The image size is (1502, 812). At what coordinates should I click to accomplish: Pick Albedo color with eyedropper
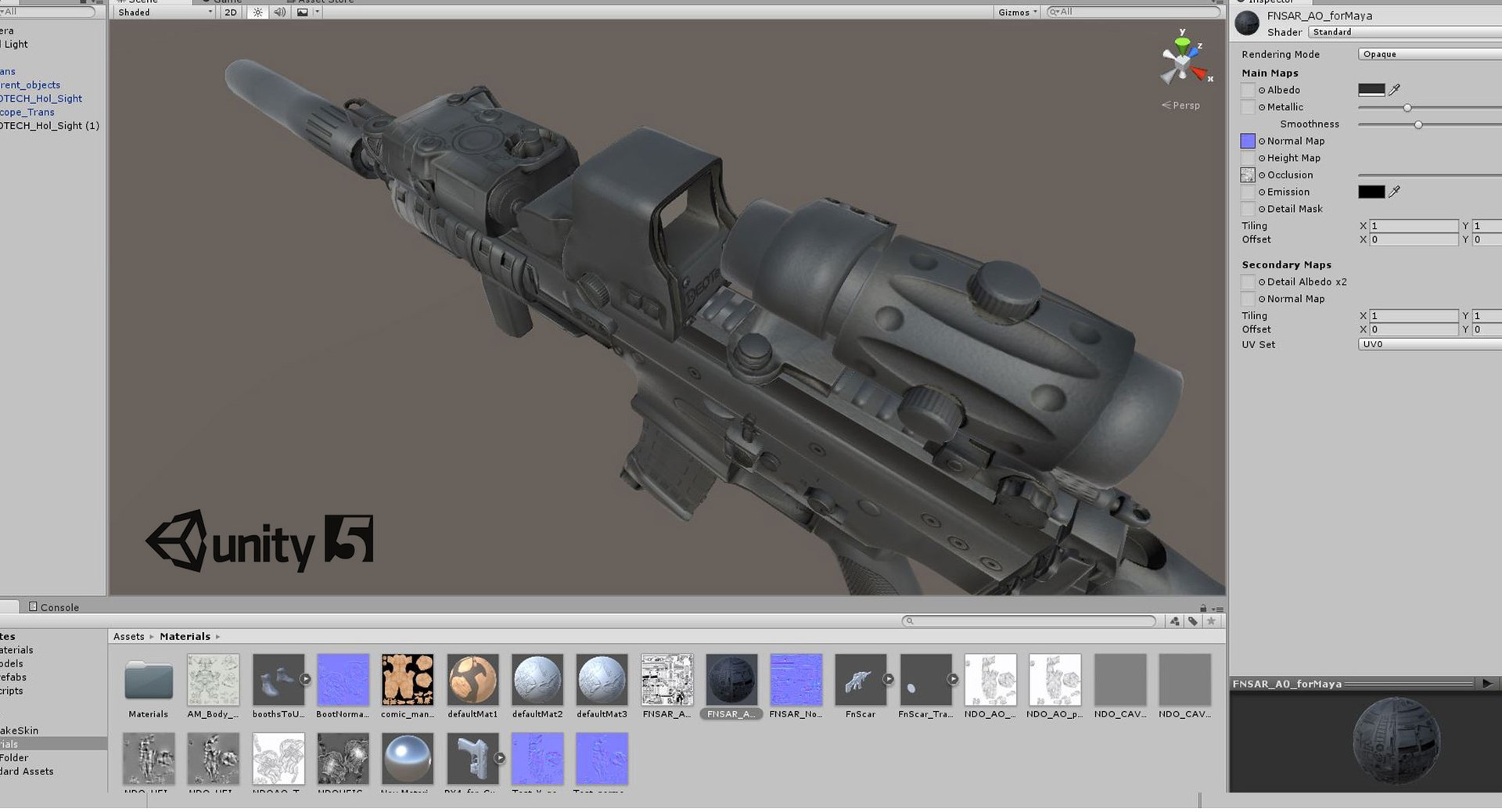pyautogui.click(x=1394, y=90)
